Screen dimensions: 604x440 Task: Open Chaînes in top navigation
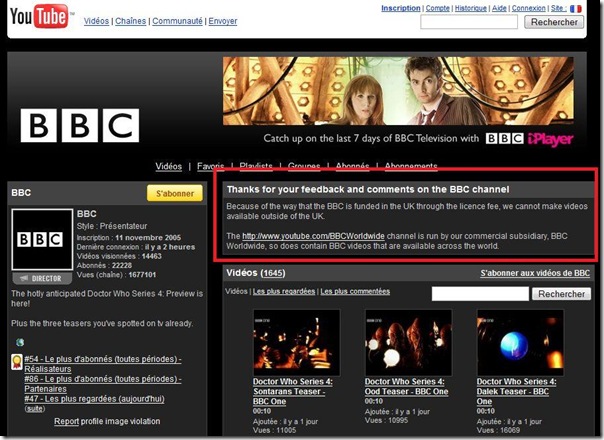coord(131,21)
